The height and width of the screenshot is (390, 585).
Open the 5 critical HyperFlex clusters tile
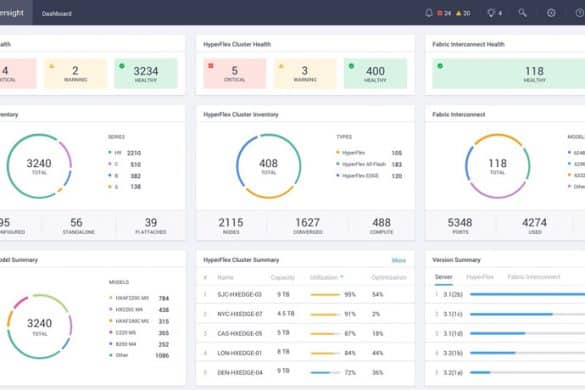coord(235,73)
